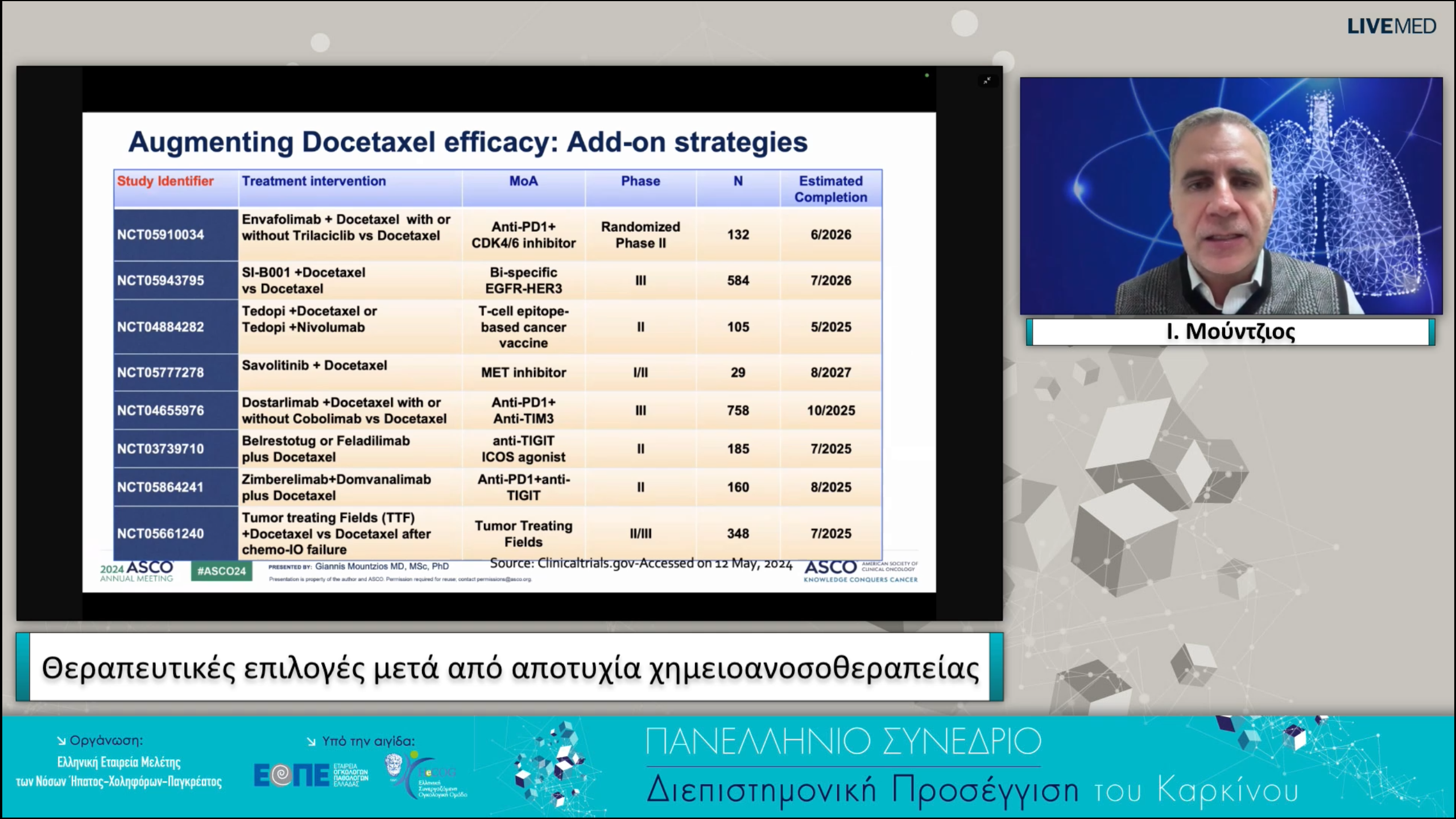Click the #ASCO24 green hashtag badge

221,571
